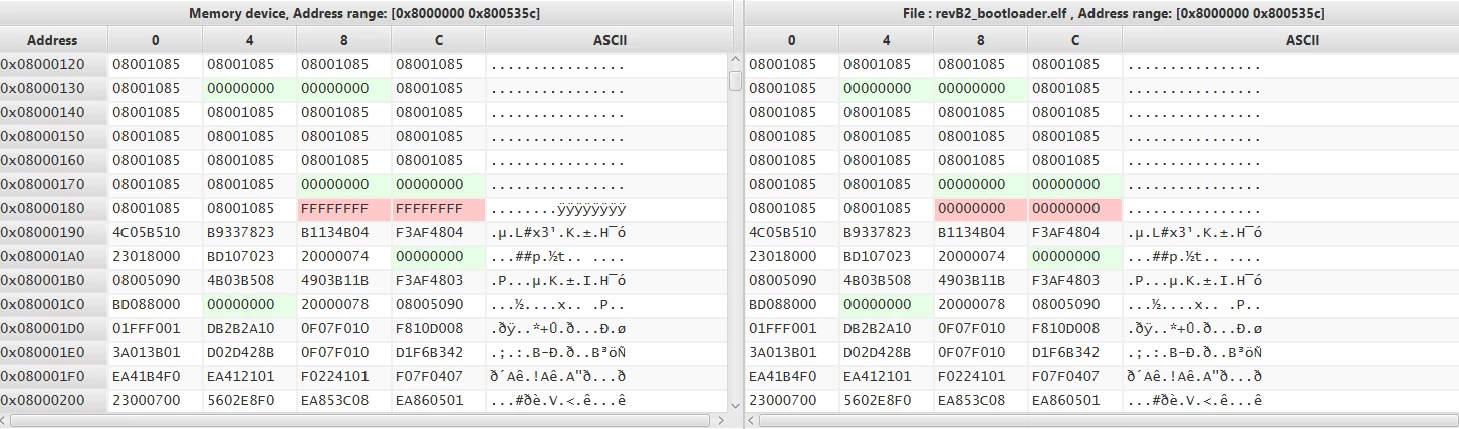Click the scroll down arrow in memory panel
1459x429 pixels.
[735, 404]
